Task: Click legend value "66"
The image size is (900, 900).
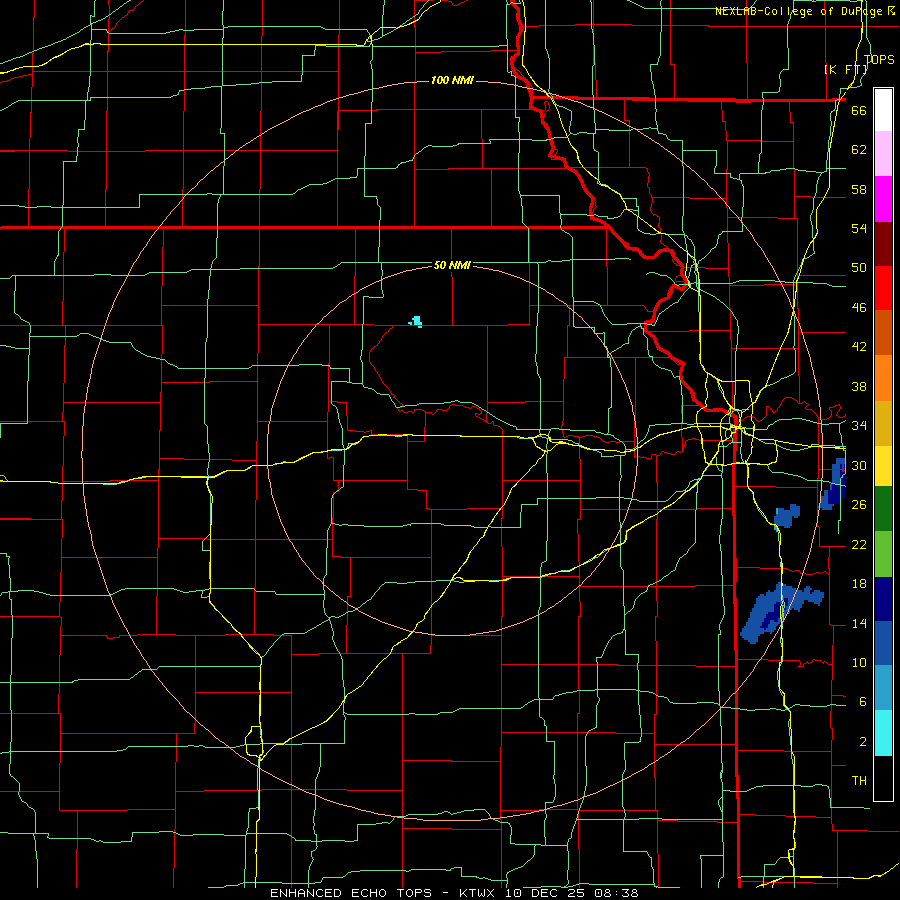Action: (859, 110)
